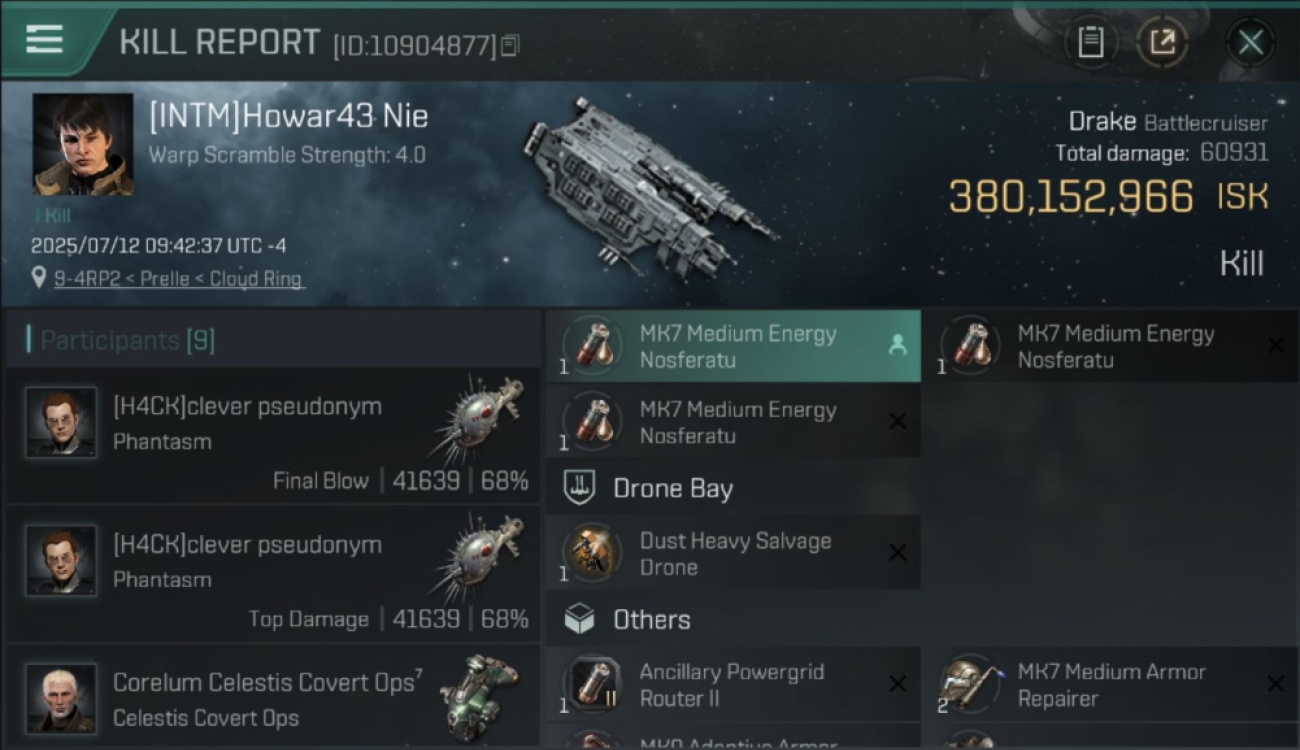
Task: Click the X on Ancillary Powergrid Router II
Action: pyautogui.click(x=897, y=684)
